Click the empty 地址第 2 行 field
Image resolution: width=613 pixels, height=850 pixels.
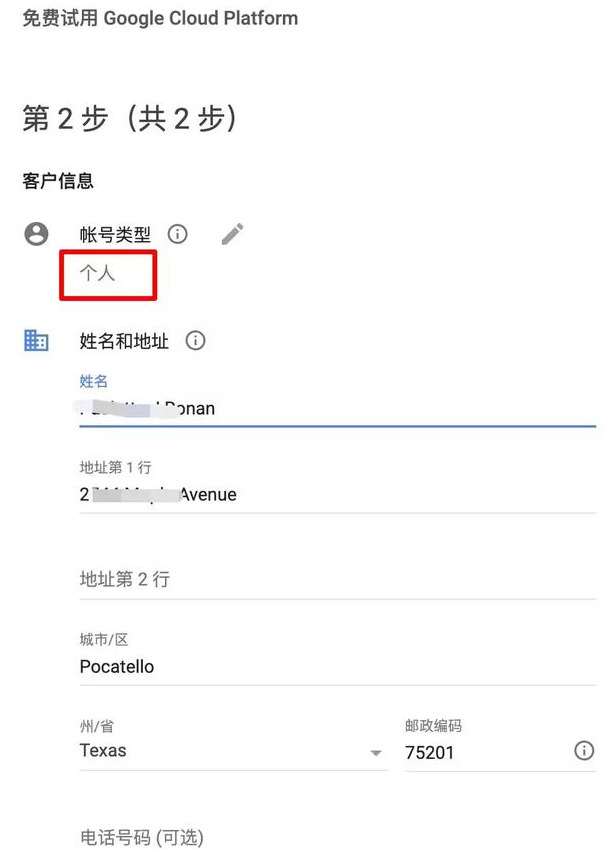pyautogui.click(x=338, y=579)
